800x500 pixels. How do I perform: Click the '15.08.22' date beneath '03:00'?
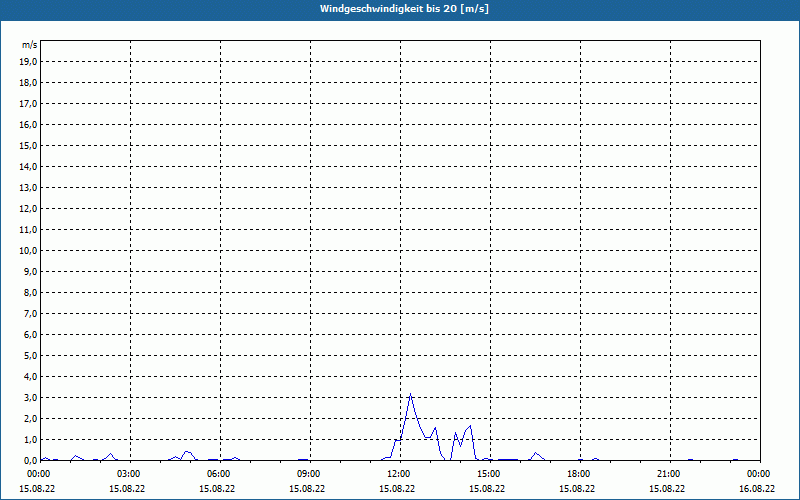pos(127,489)
